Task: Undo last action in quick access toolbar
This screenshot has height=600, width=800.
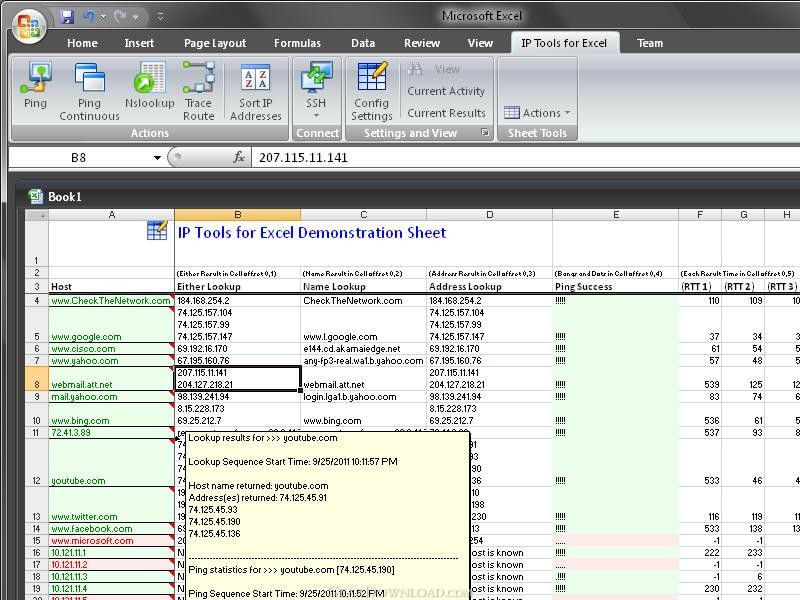Action: pos(88,17)
